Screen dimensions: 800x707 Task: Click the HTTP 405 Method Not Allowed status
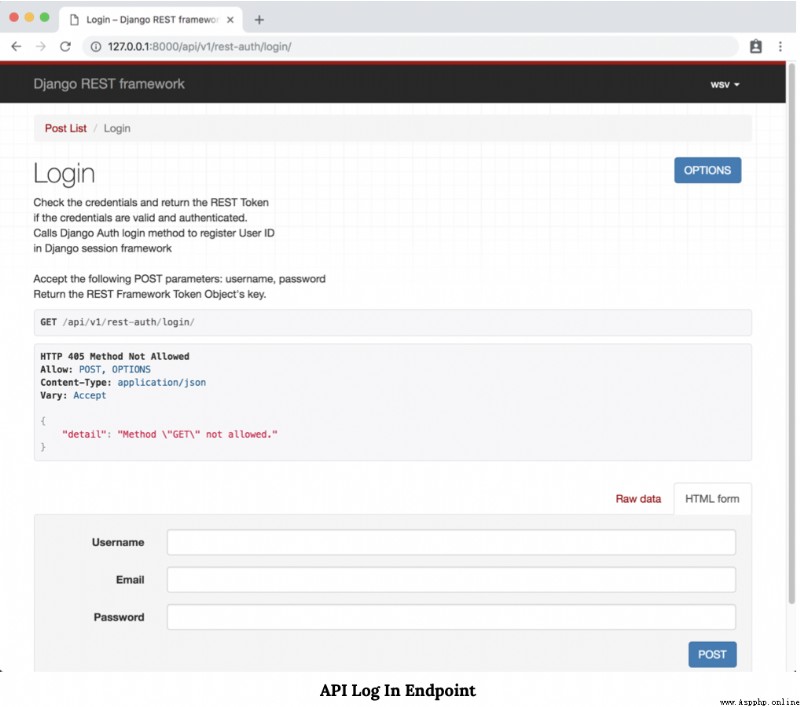tap(115, 357)
